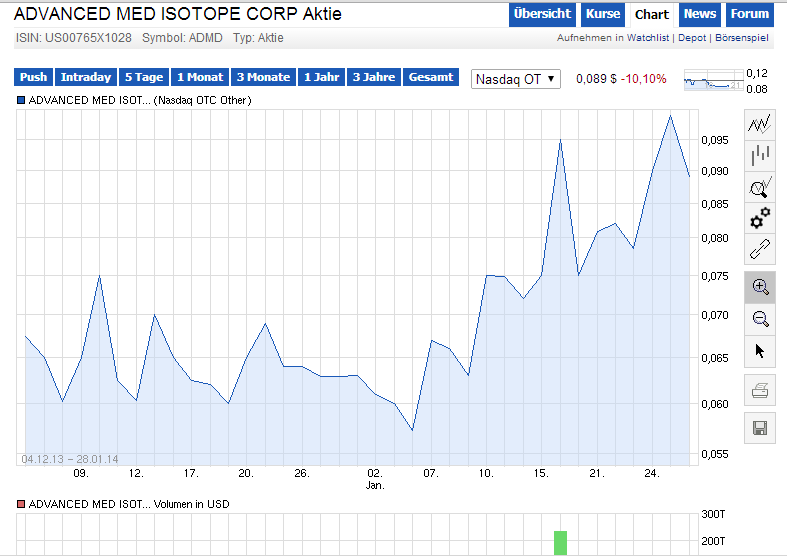Open chart settings gears icon
The image size is (787, 556).
pyautogui.click(x=760, y=217)
